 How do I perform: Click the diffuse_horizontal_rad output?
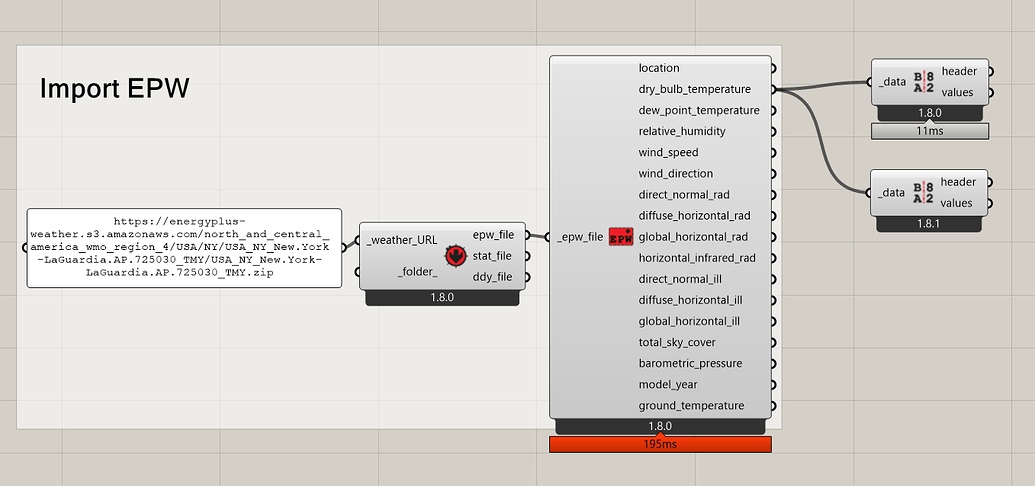[x=694, y=216]
